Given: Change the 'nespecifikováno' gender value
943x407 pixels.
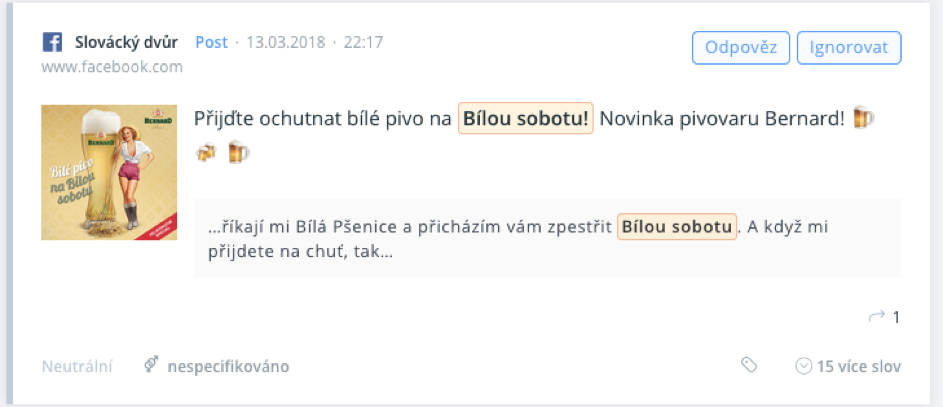Looking at the screenshot, I should tap(228, 366).
